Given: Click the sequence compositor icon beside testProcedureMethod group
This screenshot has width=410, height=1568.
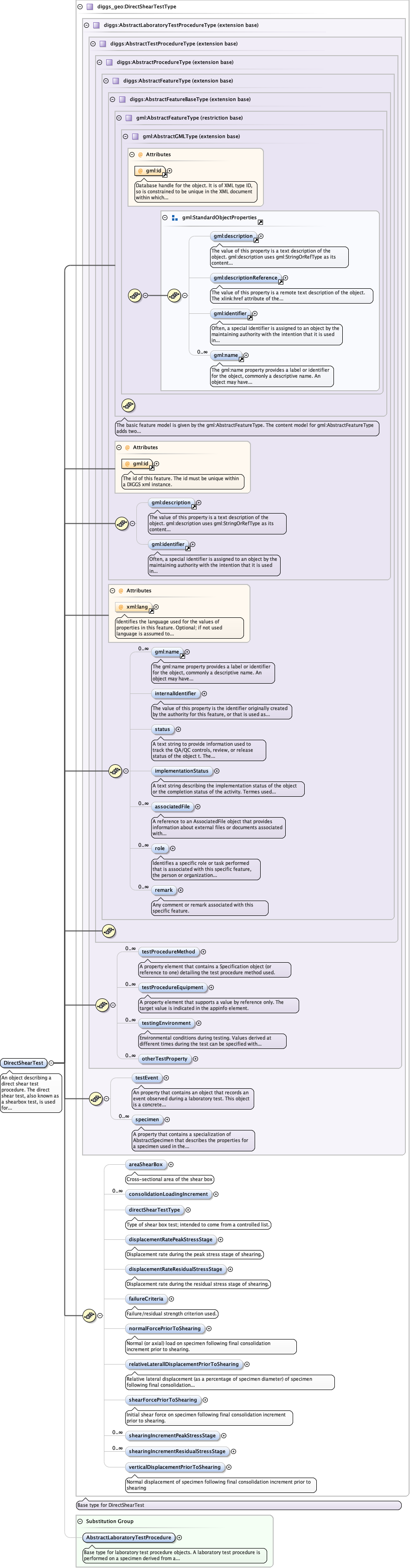Looking at the screenshot, I should click(102, 1004).
